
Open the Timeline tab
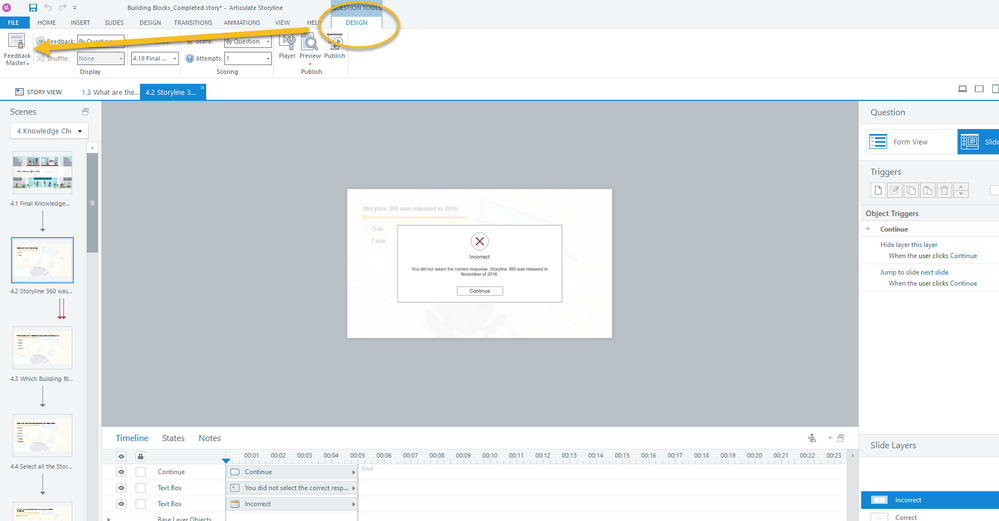(x=132, y=438)
